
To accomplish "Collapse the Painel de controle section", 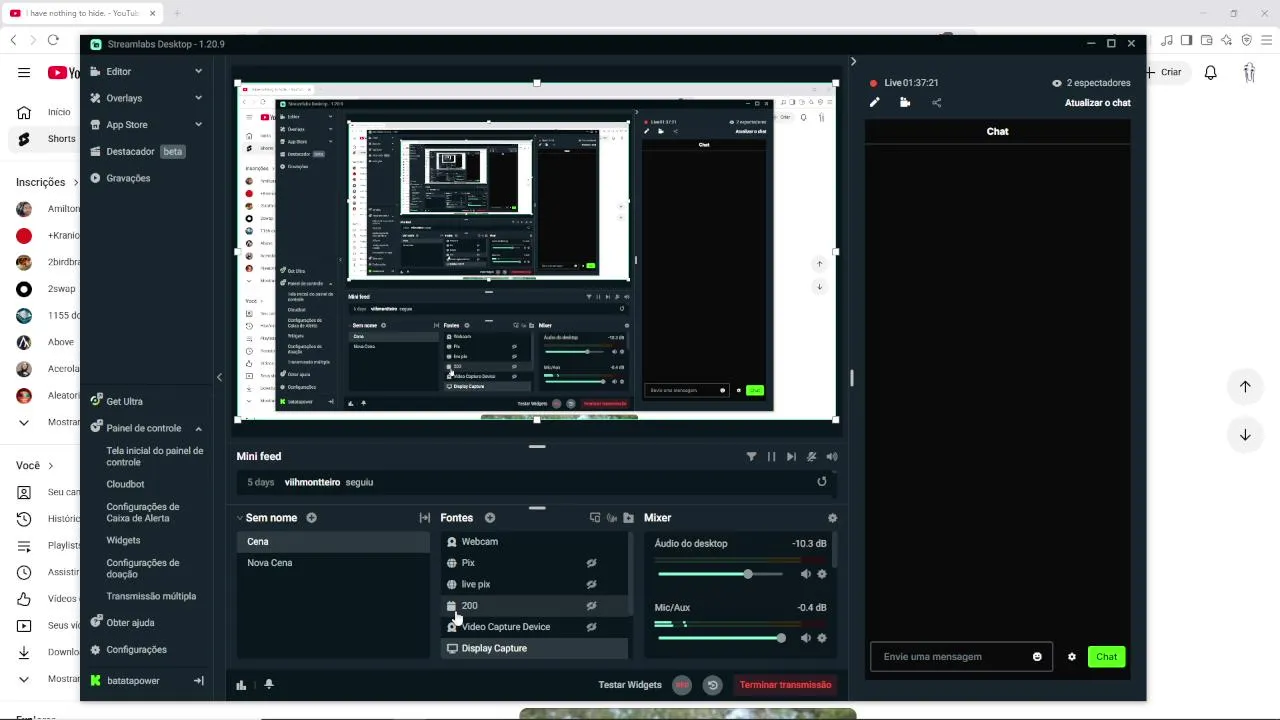I will click(x=198, y=428).
